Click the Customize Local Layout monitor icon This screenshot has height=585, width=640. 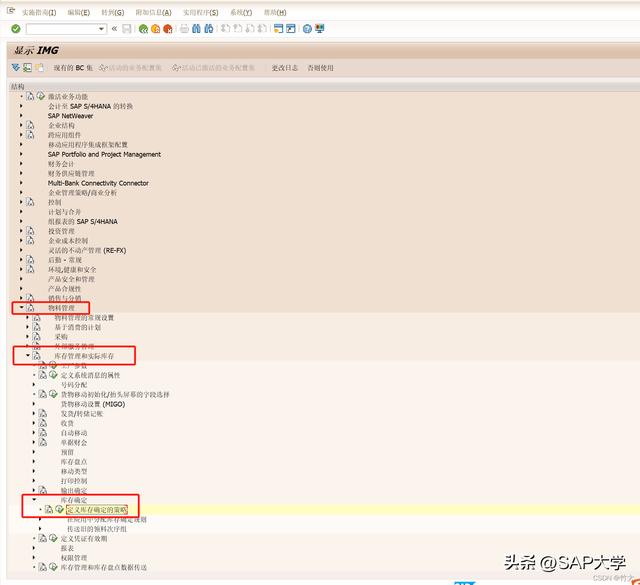[320, 29]
